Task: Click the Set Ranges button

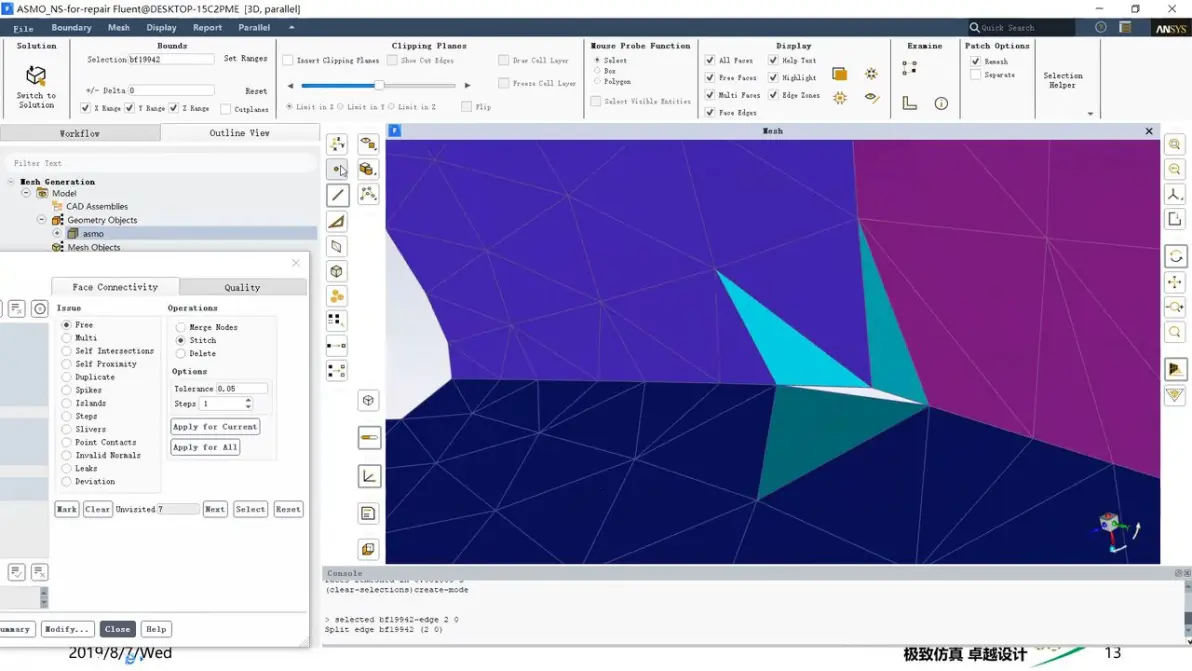Action: 246,59
